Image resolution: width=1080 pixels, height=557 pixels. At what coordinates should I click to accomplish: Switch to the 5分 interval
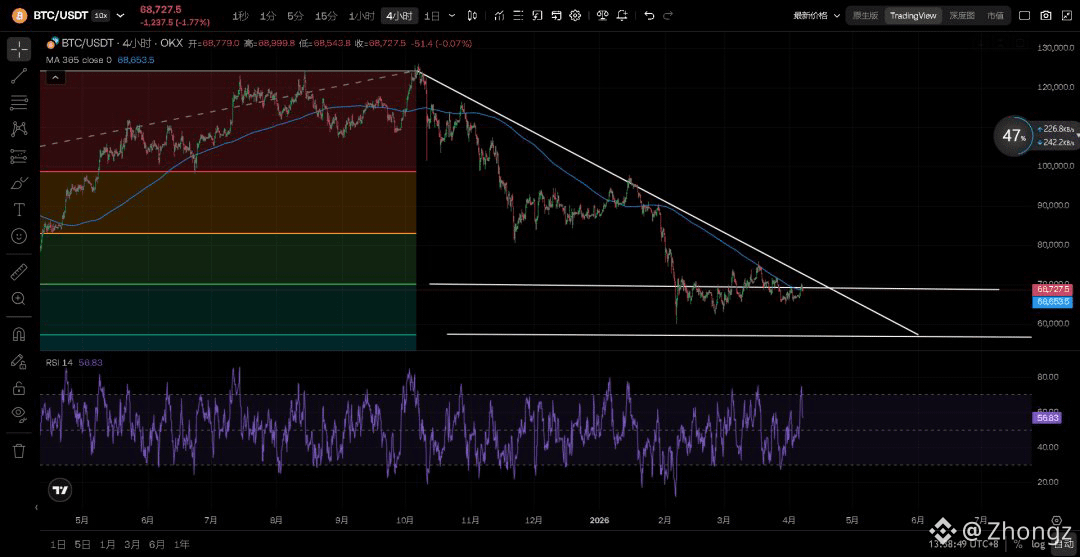pos(295,15)
